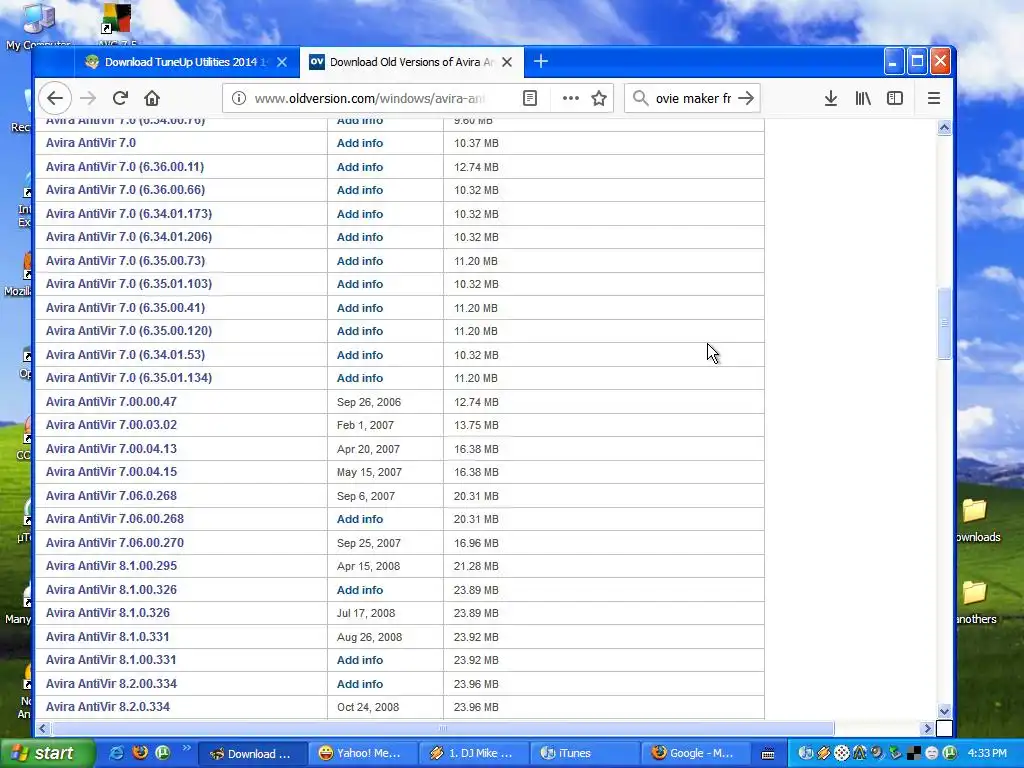Expand hidden quick launch items chevron
This screenshot has width=1024, height=768.
click(x=186, y=748)
